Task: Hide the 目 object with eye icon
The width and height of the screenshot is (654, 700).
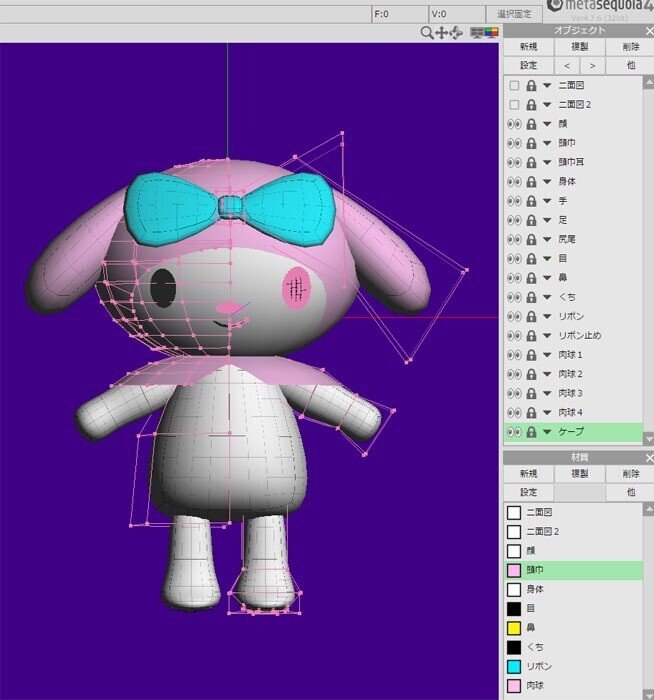Action: point(514,258)
